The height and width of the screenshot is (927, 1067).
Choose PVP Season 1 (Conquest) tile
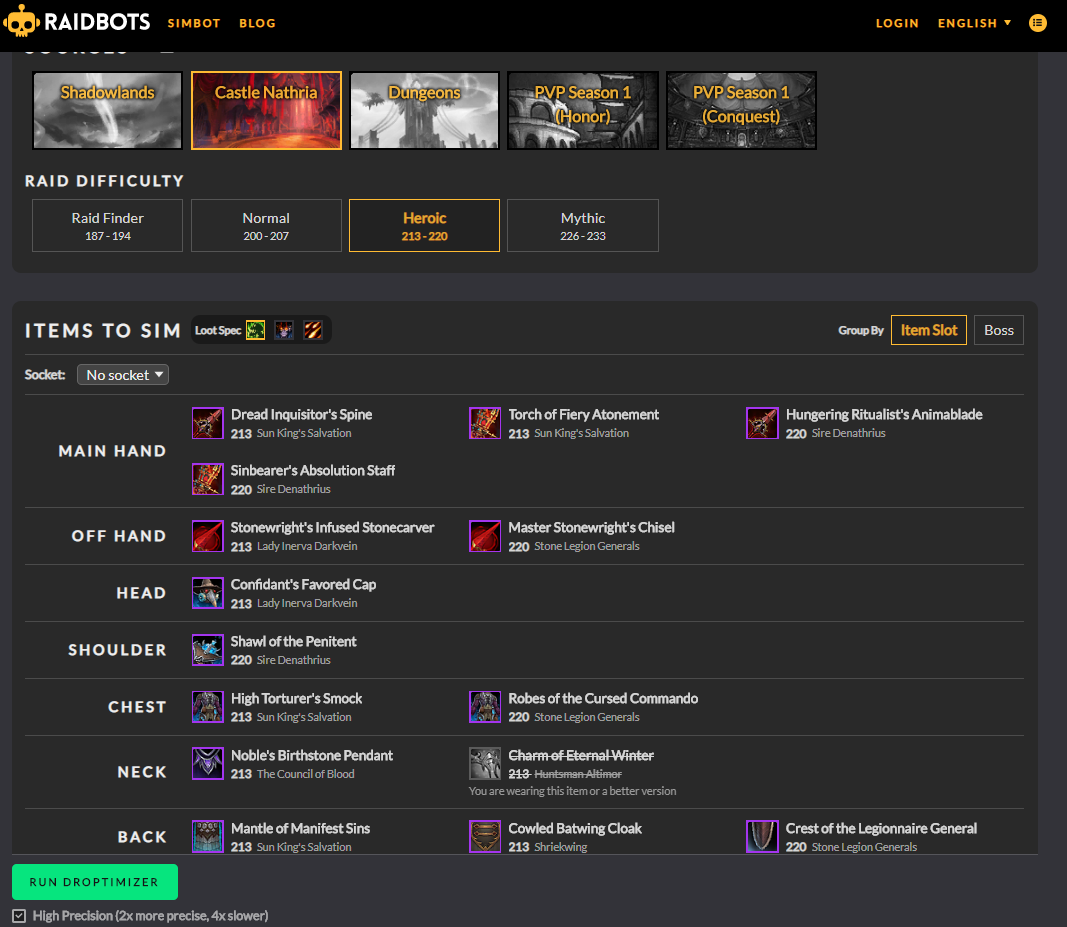coord(741,110)
